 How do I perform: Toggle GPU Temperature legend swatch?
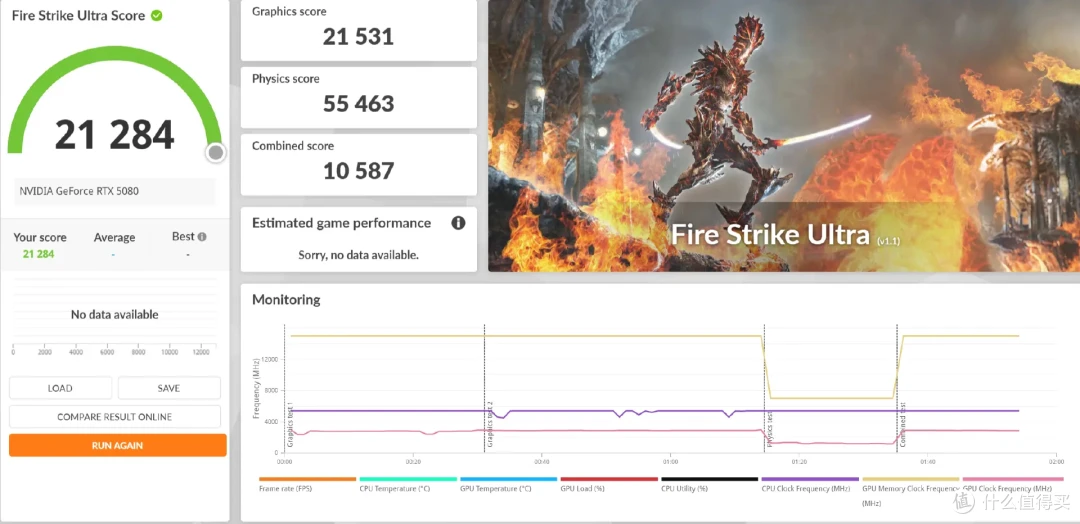pos(508,479)
